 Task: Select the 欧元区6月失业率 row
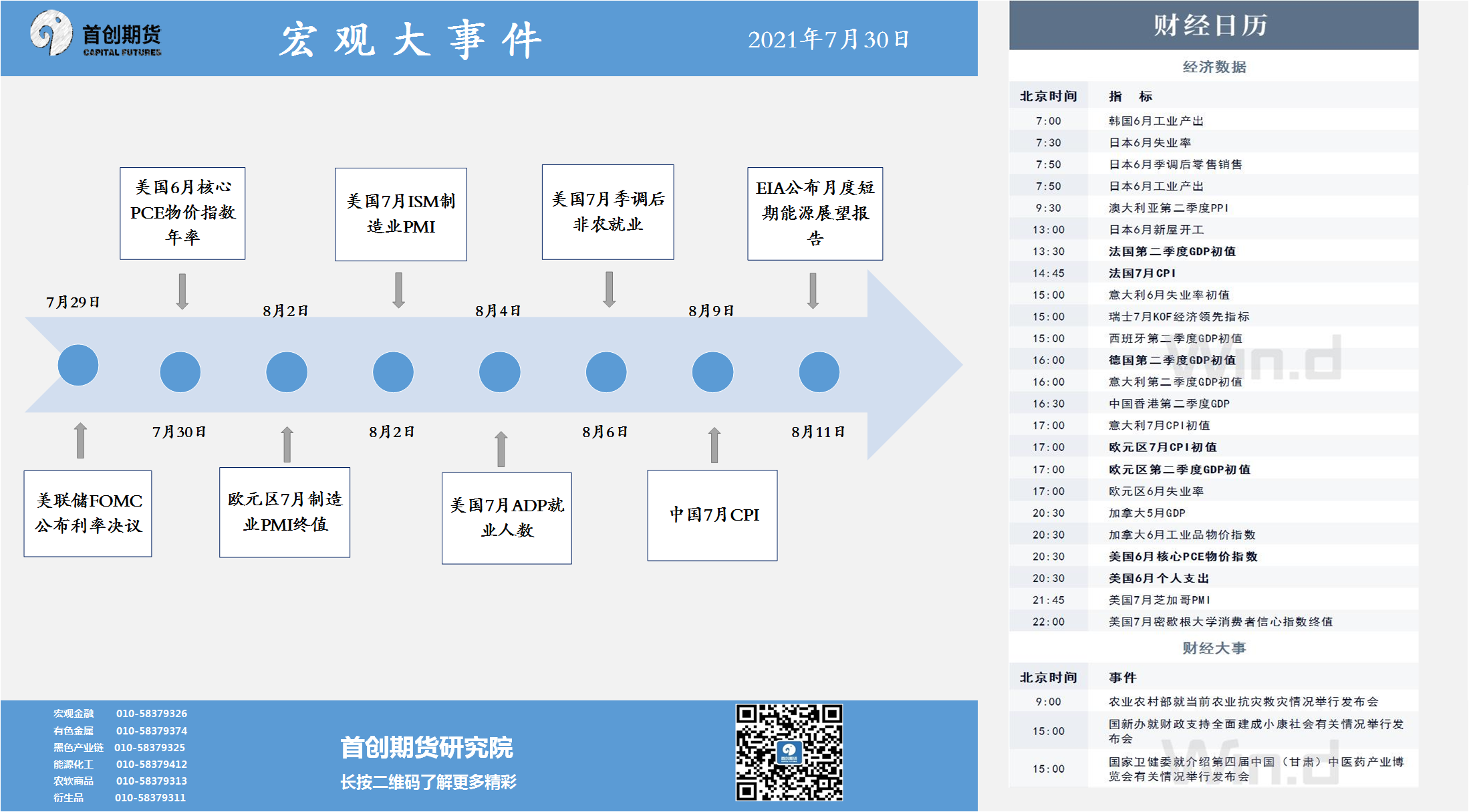(1214, 491)
